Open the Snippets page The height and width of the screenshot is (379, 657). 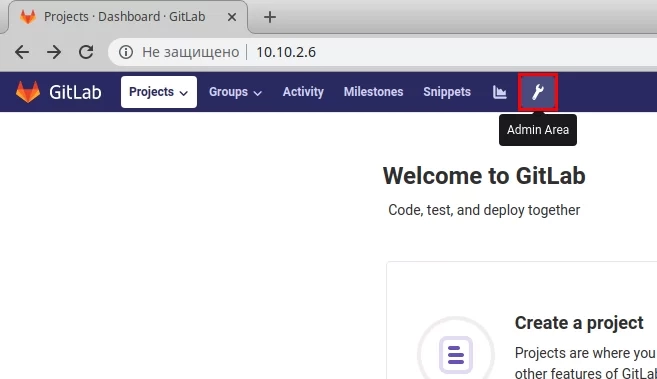coord(447,92)
